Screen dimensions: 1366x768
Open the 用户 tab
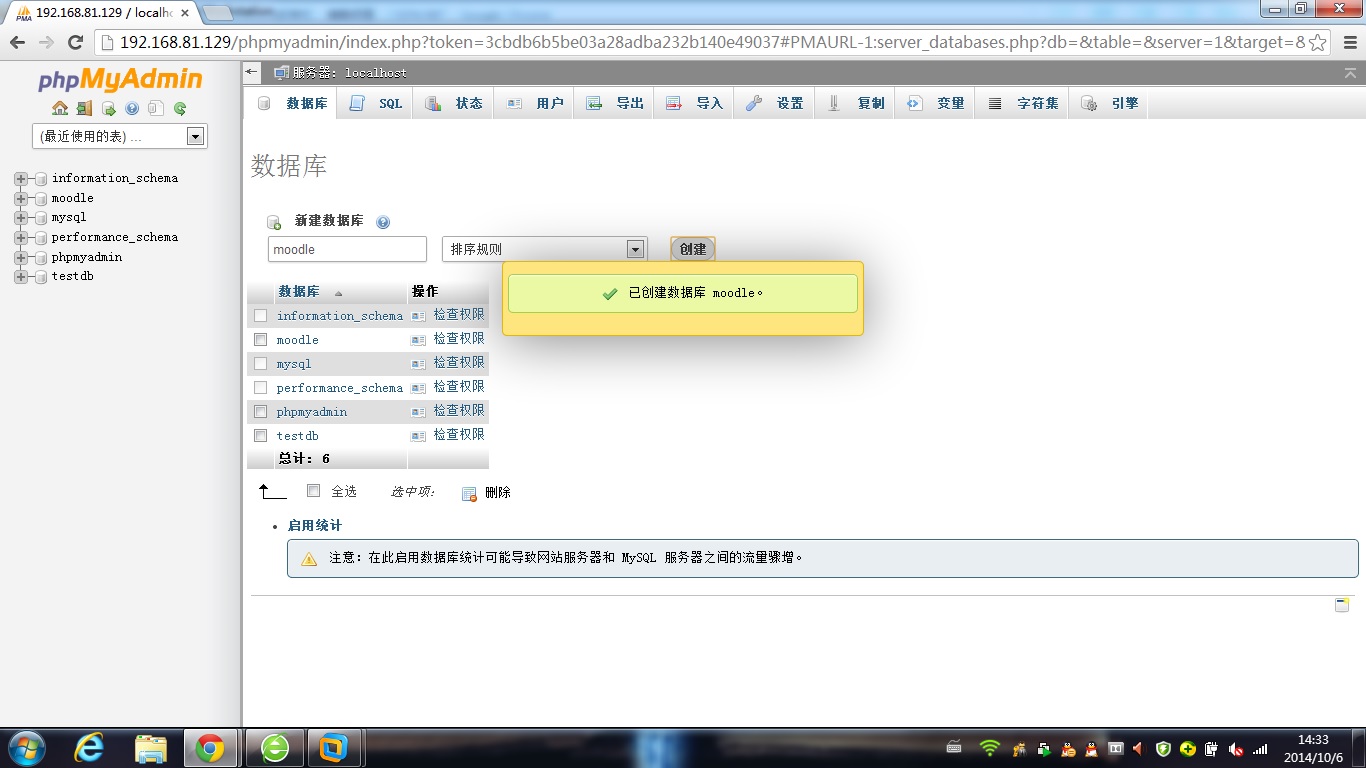pos(534,103)
